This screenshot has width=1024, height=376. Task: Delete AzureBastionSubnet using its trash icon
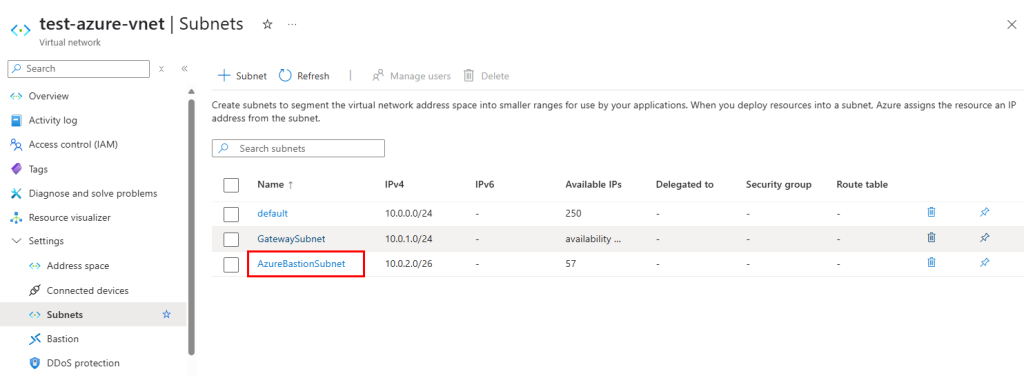point(932,262)
